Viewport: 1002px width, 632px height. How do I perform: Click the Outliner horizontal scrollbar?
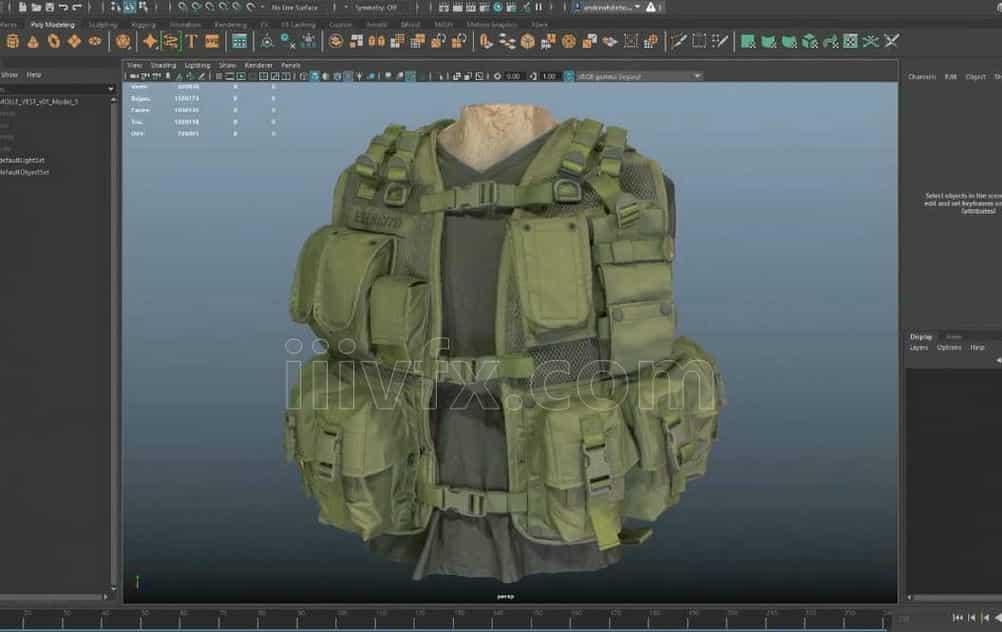[52, 597]
